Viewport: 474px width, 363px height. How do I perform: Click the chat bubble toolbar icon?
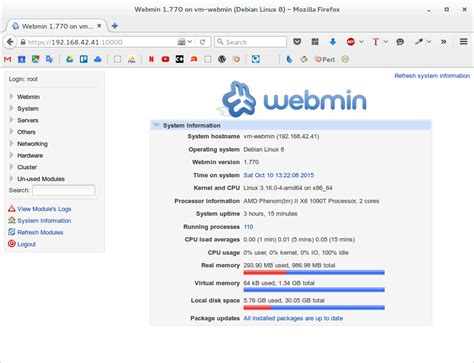400,42
